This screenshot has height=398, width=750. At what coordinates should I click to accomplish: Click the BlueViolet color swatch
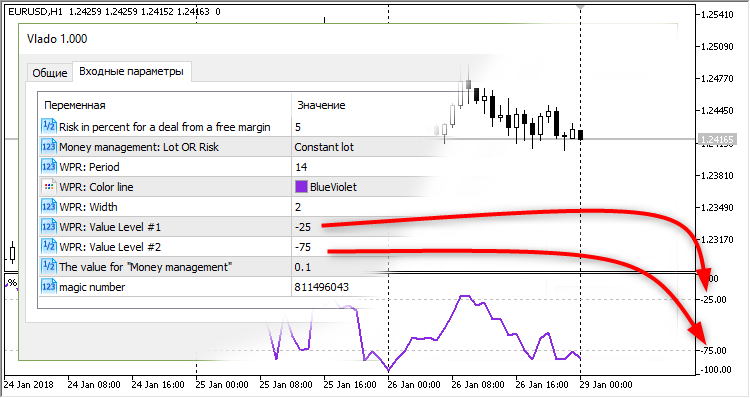(x=301, y=187)
